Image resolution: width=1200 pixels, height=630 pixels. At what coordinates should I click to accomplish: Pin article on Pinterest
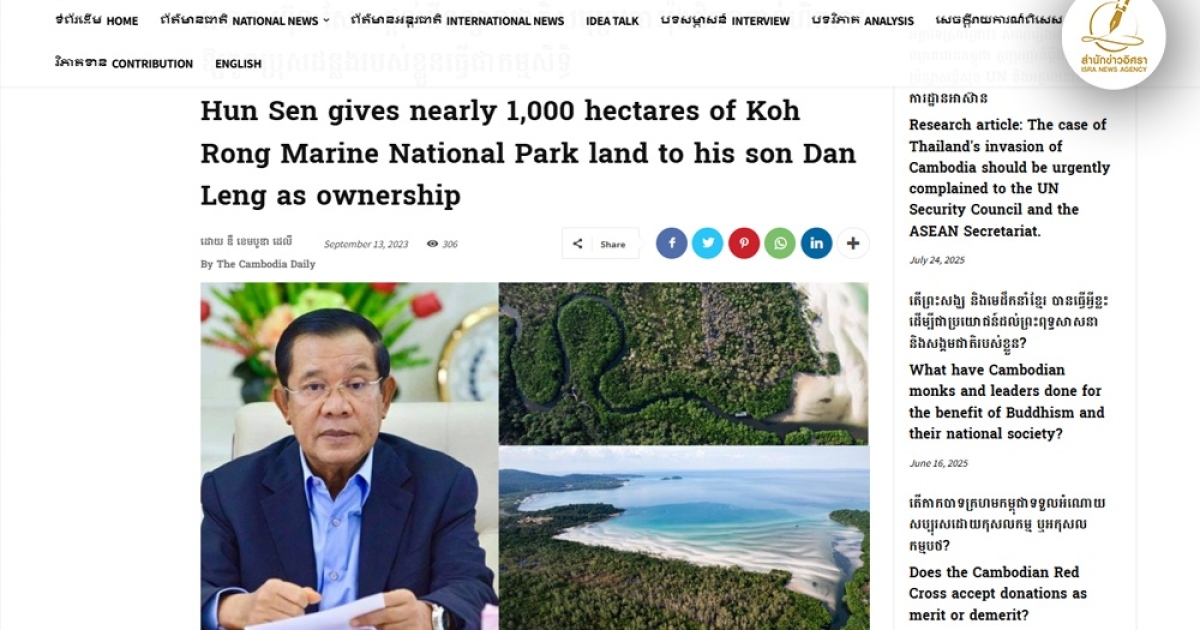(x=744, y=244)
